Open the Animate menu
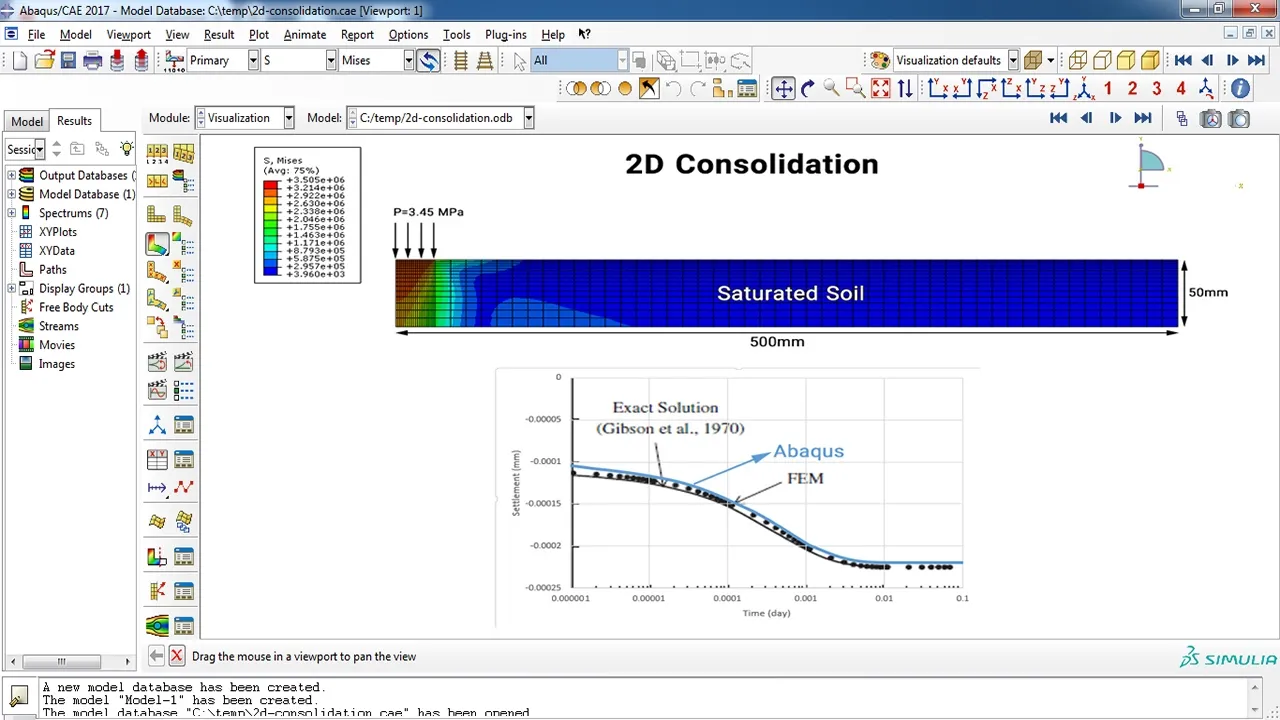 (305, 34)
